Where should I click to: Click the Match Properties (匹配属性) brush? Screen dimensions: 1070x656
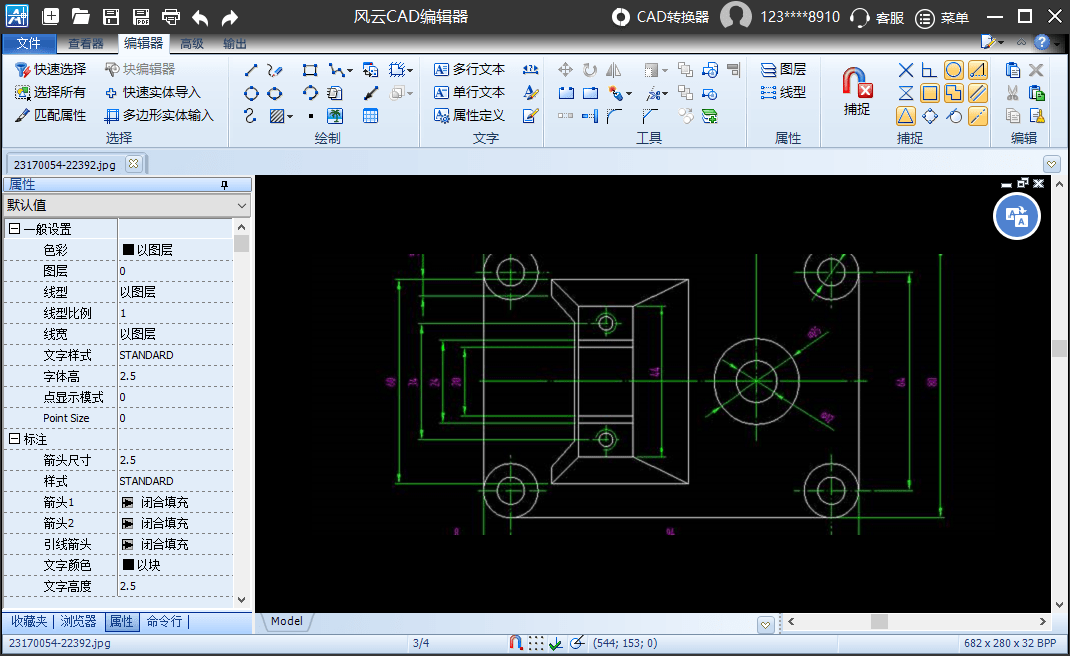pos(51,115)
